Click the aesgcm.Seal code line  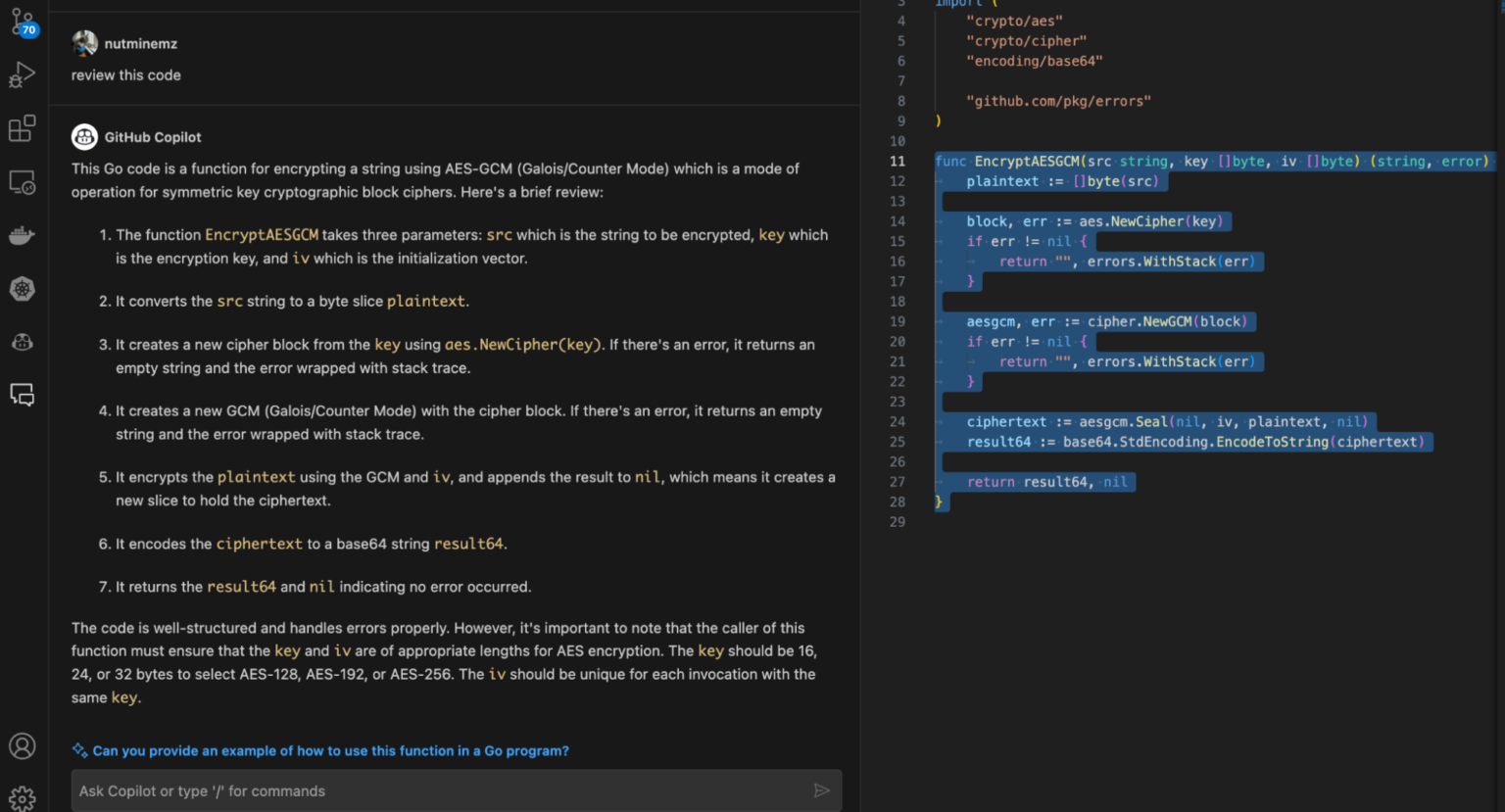(x=1167, y=422)
